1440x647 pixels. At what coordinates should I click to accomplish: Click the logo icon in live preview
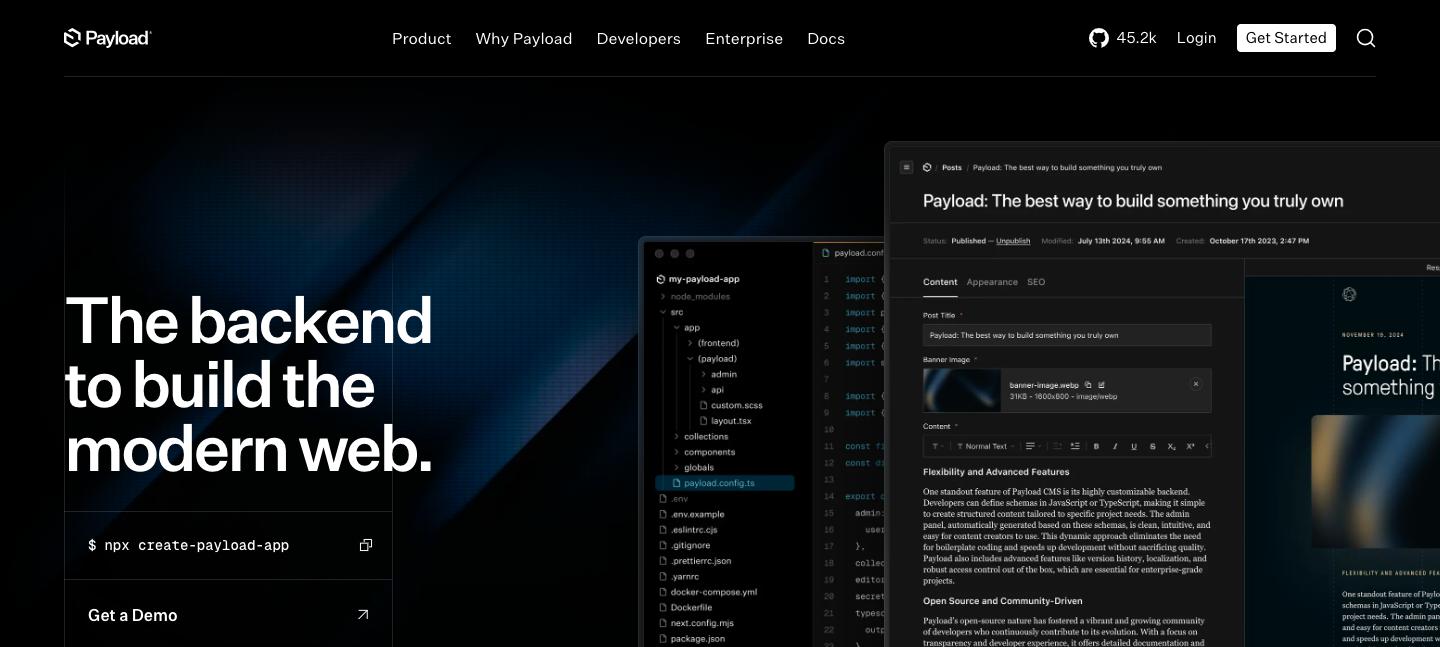1349,294
